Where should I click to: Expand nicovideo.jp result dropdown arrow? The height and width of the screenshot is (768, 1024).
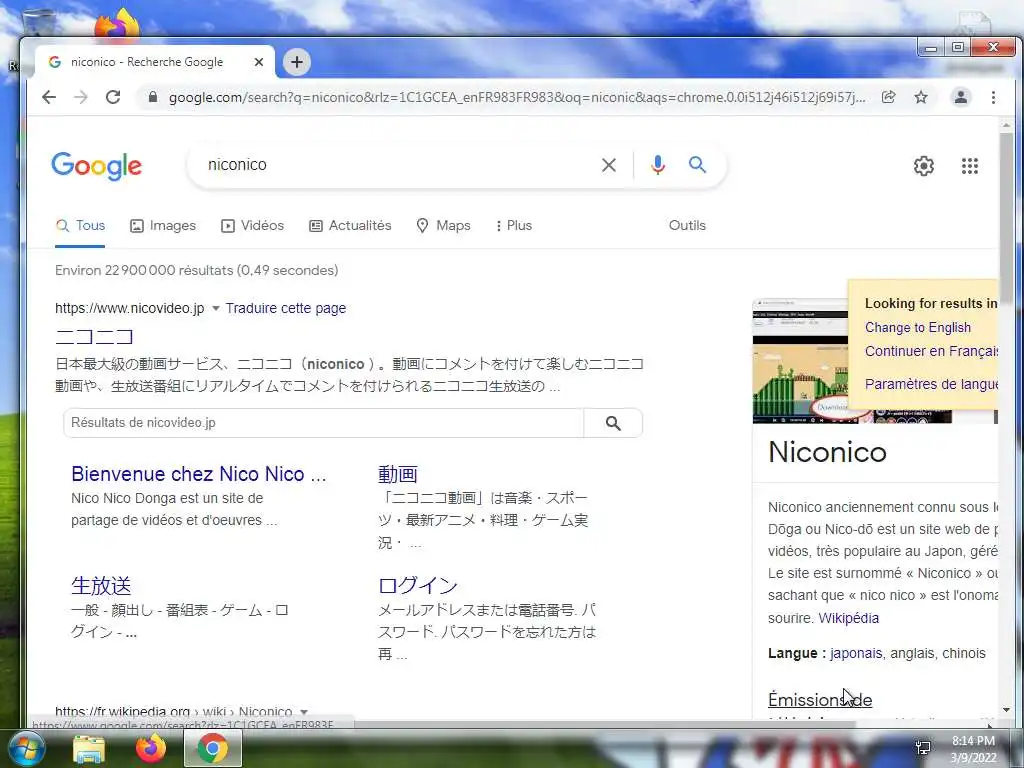point(216,308)
